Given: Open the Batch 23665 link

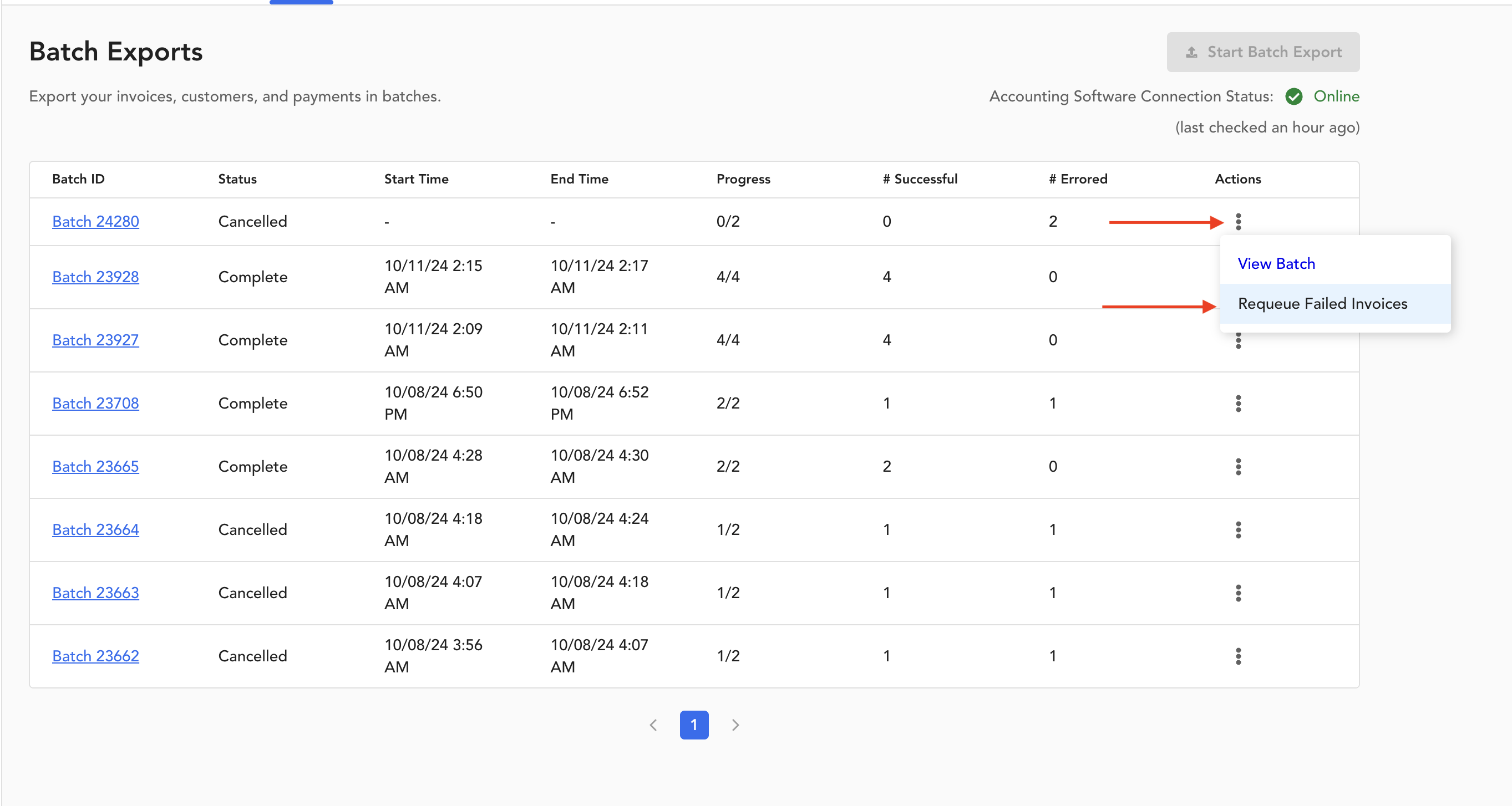Looking at the screenshot, I should point(95,467).
